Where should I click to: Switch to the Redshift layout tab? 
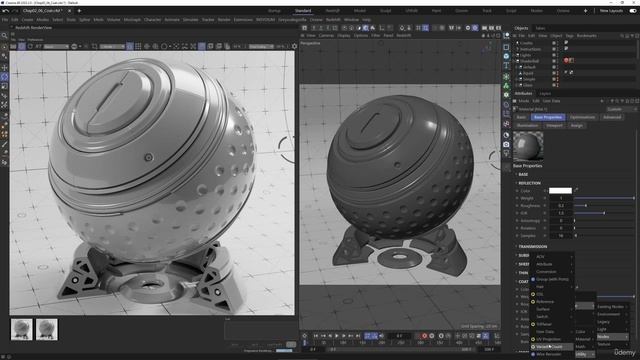click(333, 11)
